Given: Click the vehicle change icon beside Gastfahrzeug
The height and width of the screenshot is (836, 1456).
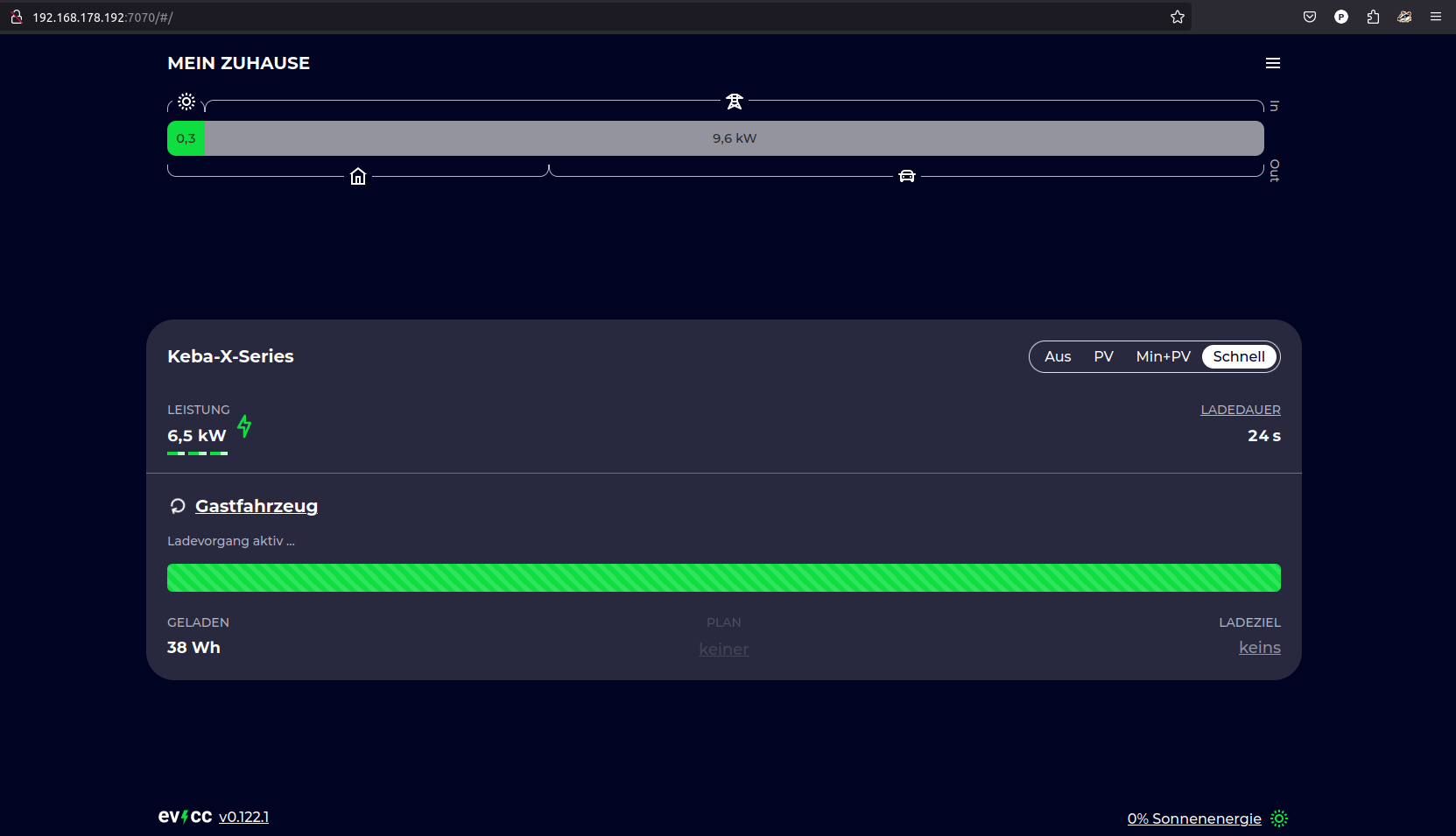Looking at the screenshot, I should (x=178, y=506).
